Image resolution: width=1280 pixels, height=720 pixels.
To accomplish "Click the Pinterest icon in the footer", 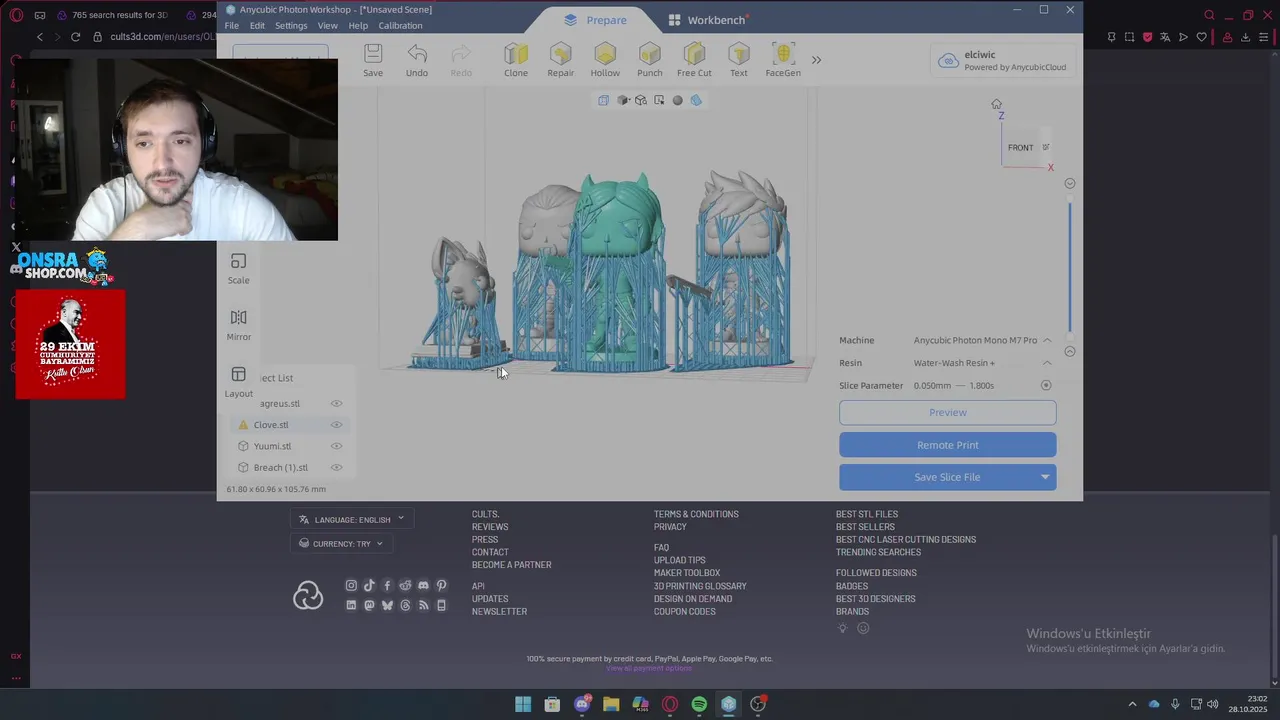I will pos(441,585).
